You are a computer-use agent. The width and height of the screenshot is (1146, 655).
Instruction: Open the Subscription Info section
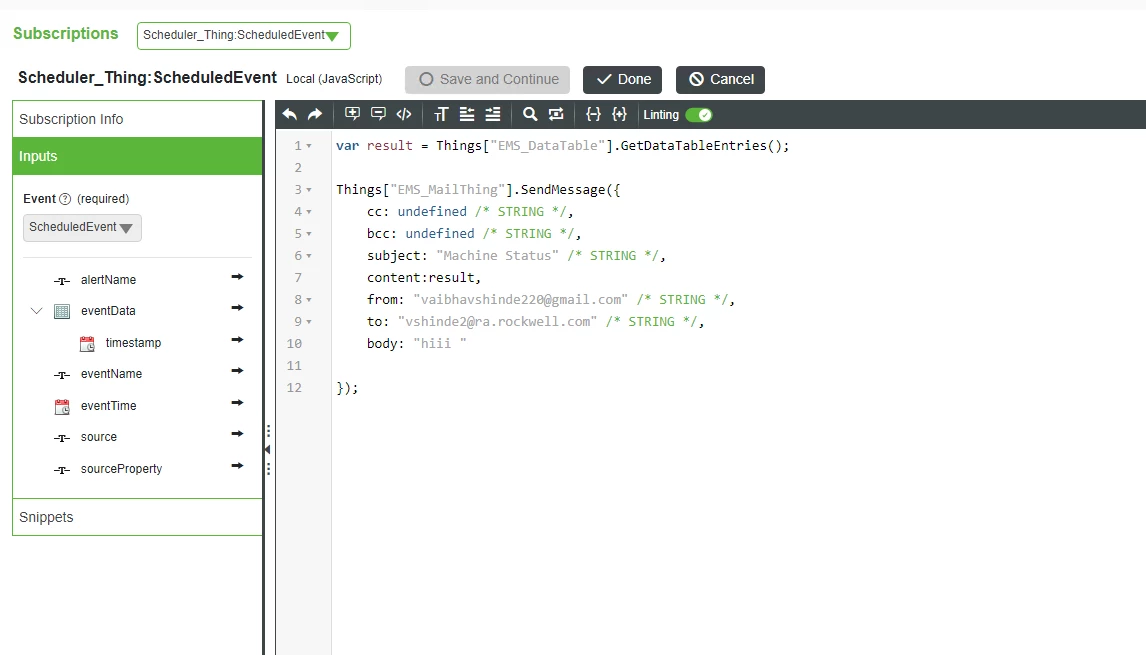137,119
